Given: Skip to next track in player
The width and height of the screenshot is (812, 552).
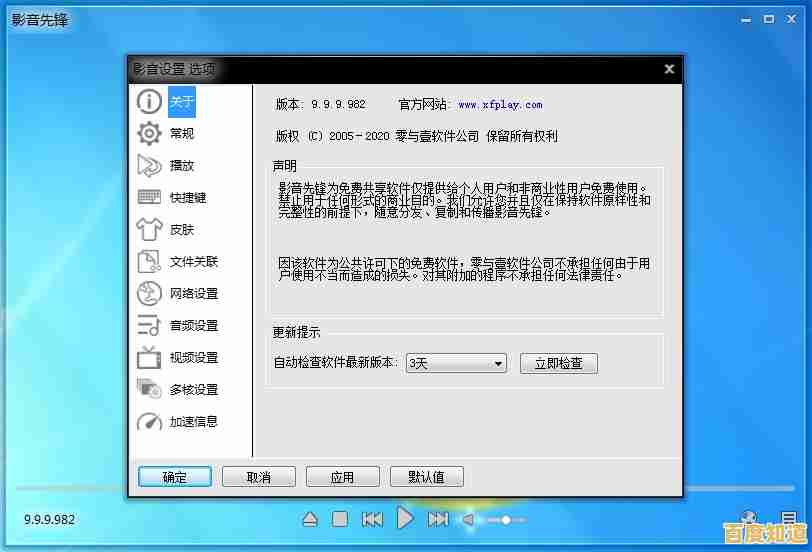Looking at the screenshot, I should coord(438,519).
